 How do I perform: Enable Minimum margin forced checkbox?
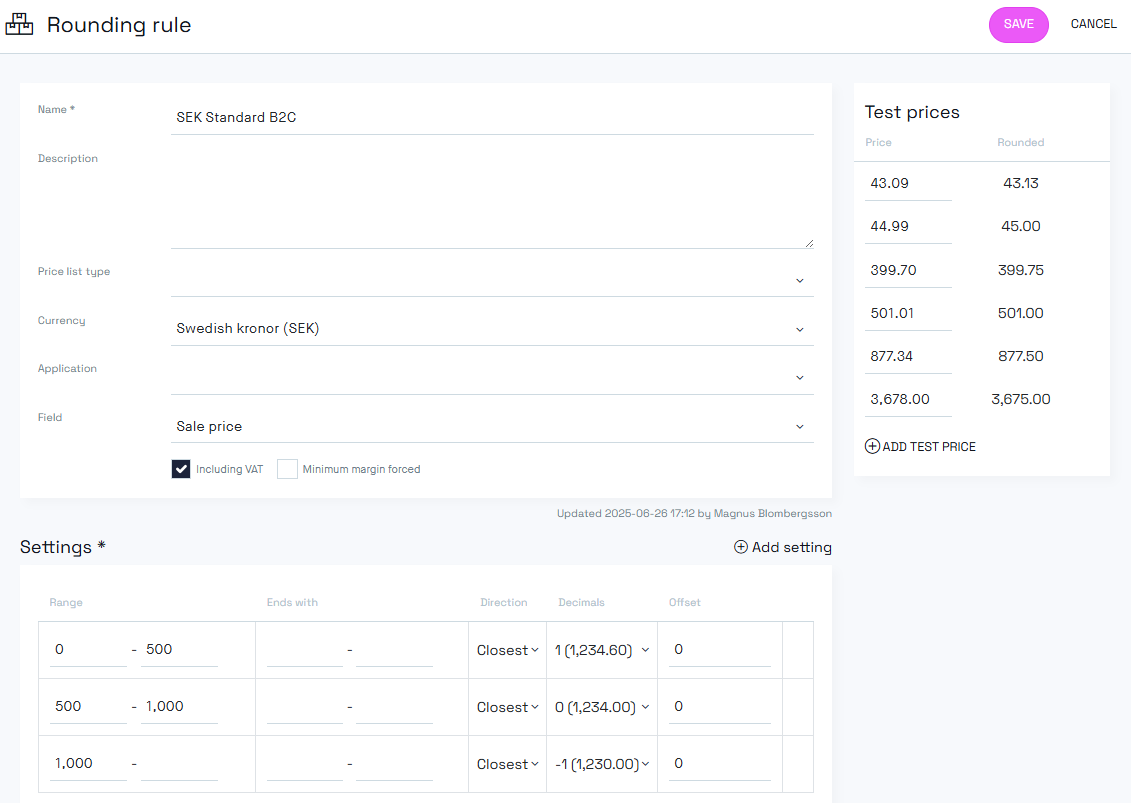point(287,469)
